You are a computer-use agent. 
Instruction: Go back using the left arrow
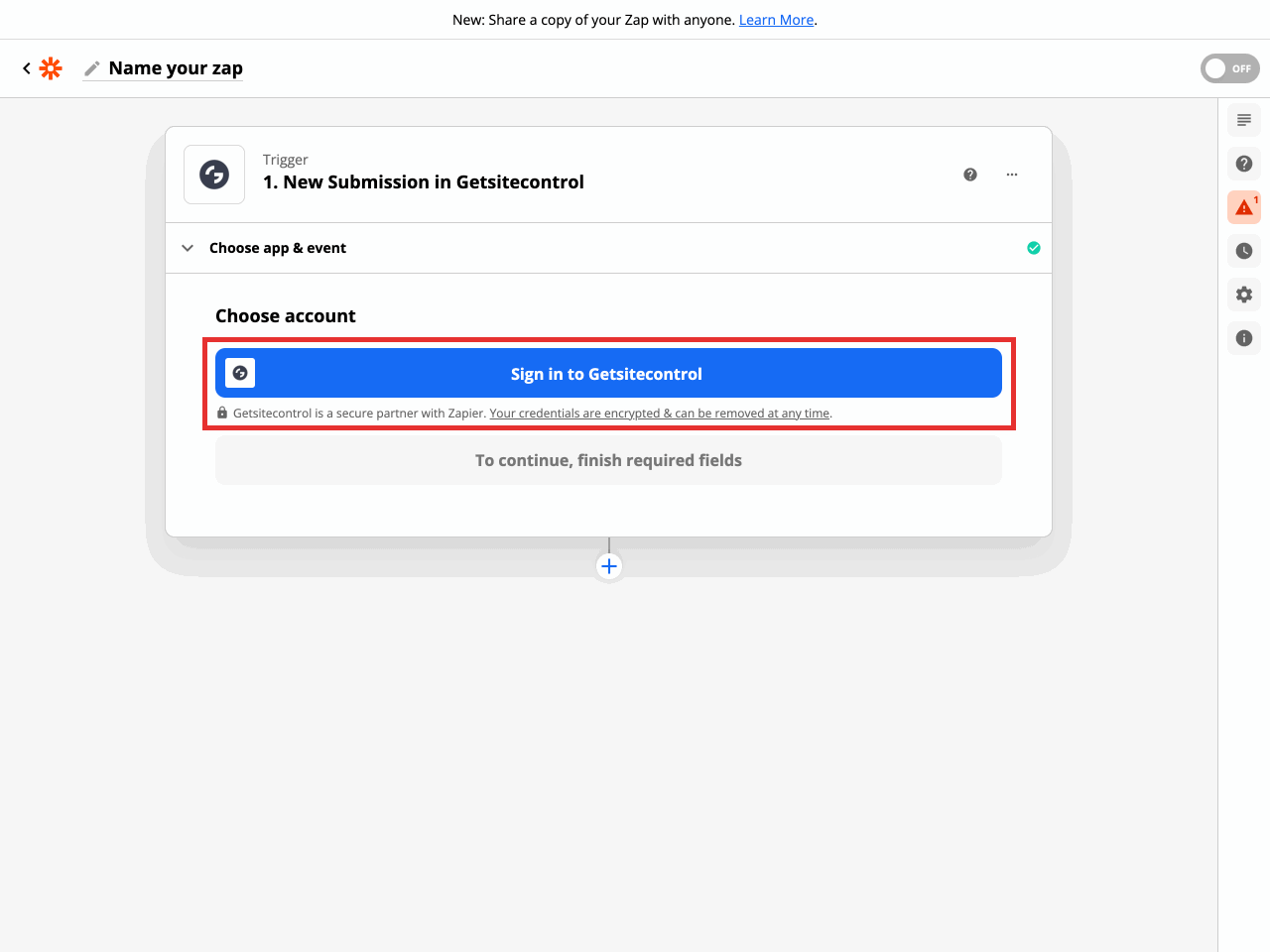click(x=27, y=68)
